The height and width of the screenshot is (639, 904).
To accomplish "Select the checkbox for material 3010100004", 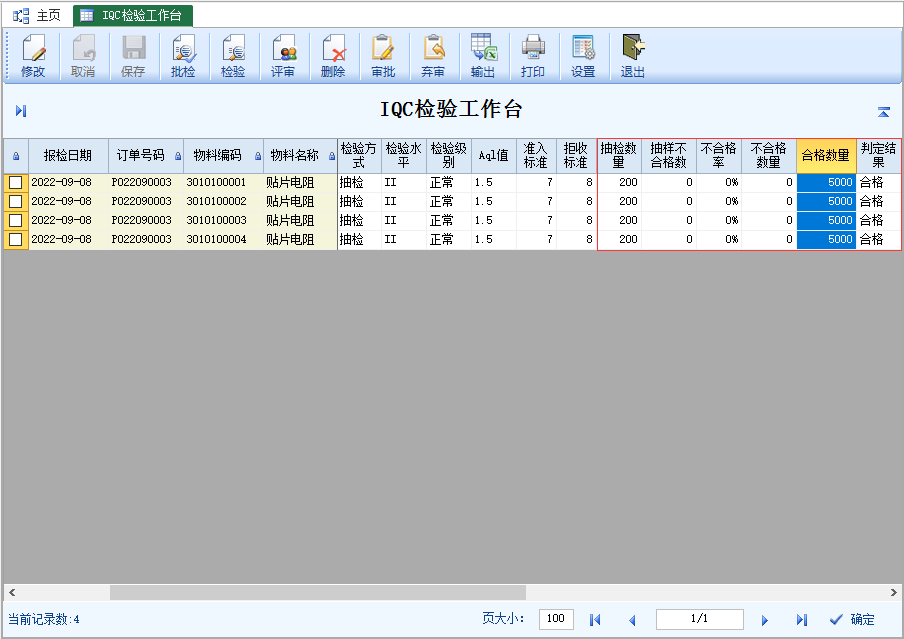I will pyautogui.click(x=16, y=240).
